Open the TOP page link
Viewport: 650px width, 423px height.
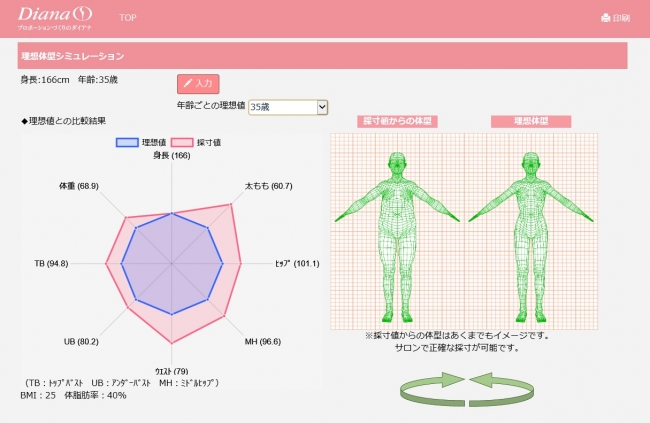[x=128, y=18]
